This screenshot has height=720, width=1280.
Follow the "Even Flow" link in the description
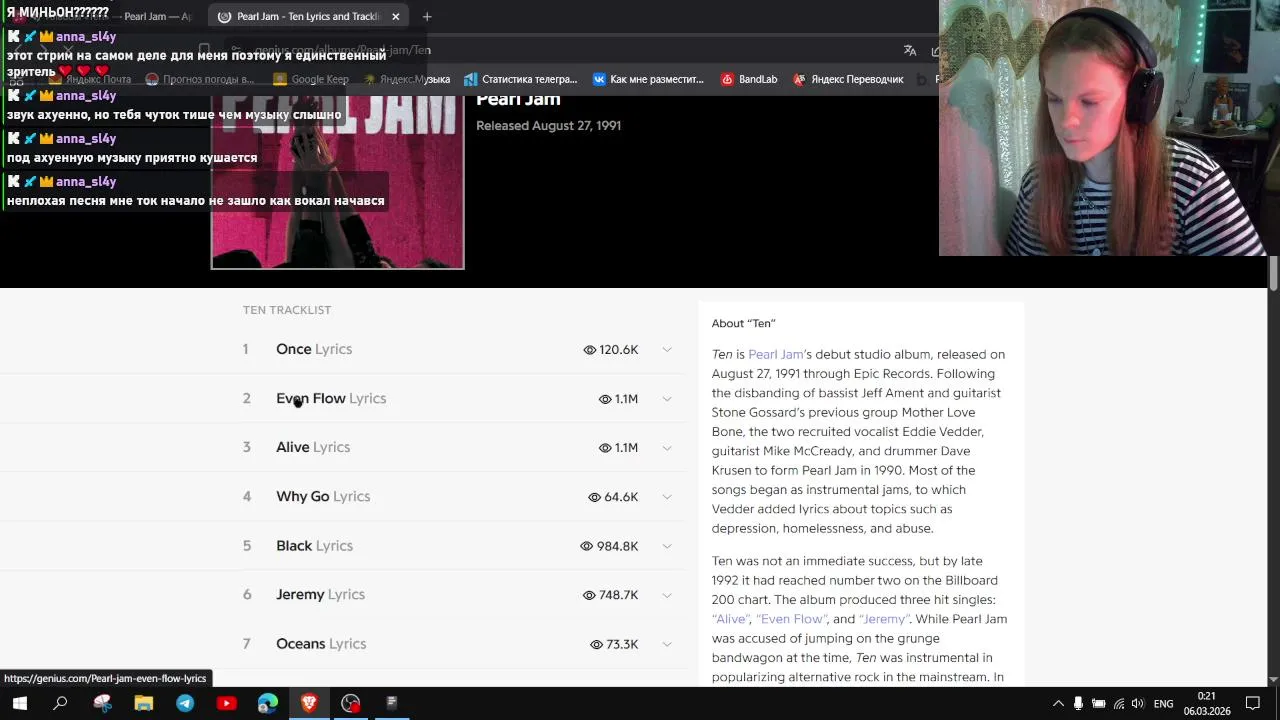pos(791,619)
